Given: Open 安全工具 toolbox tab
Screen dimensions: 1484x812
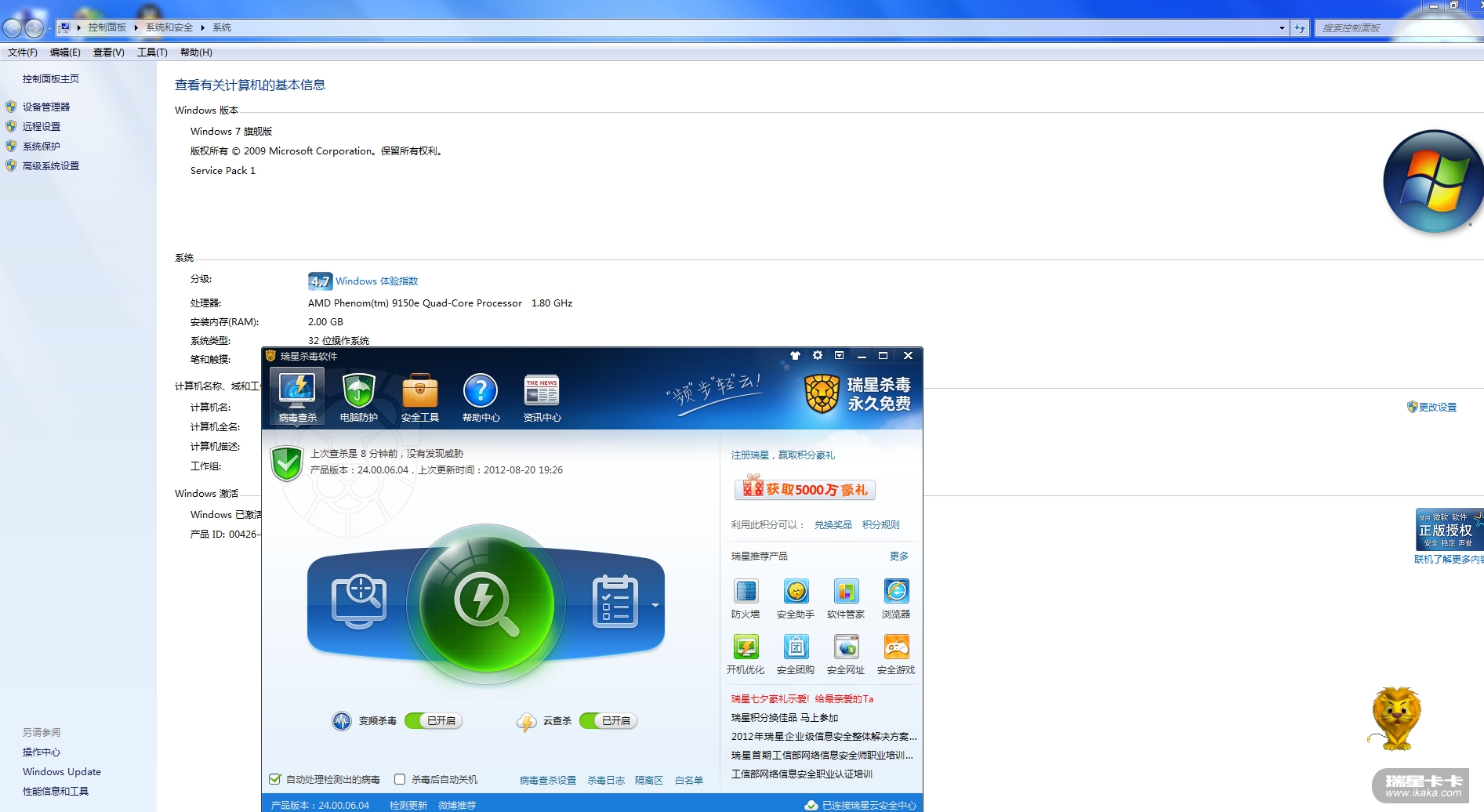Looking at the screenshot, I should (419, 397).
